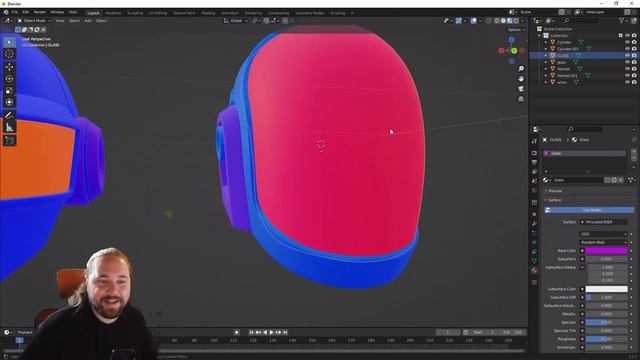This screenshot has height=360, width=640.
Task: Select the Measure tool
Action: [x=9, y=128]
